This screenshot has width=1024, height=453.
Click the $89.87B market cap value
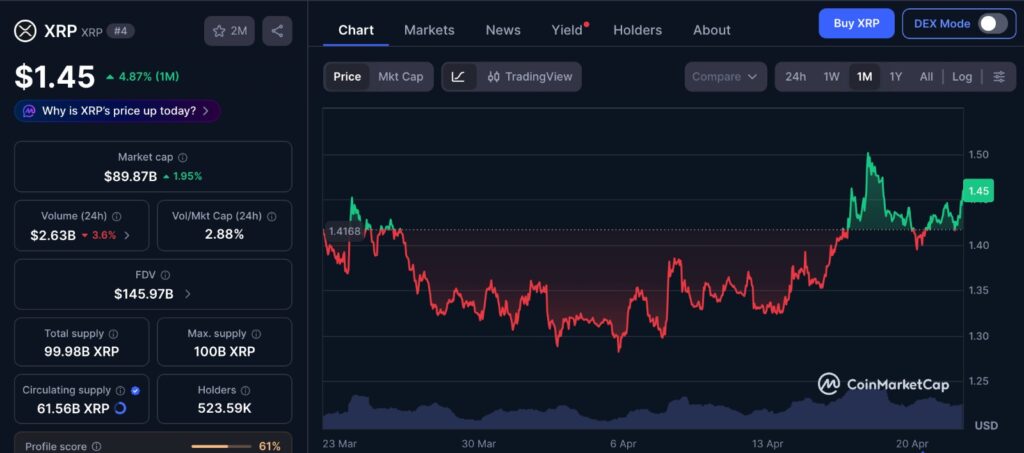pos(130,176)
